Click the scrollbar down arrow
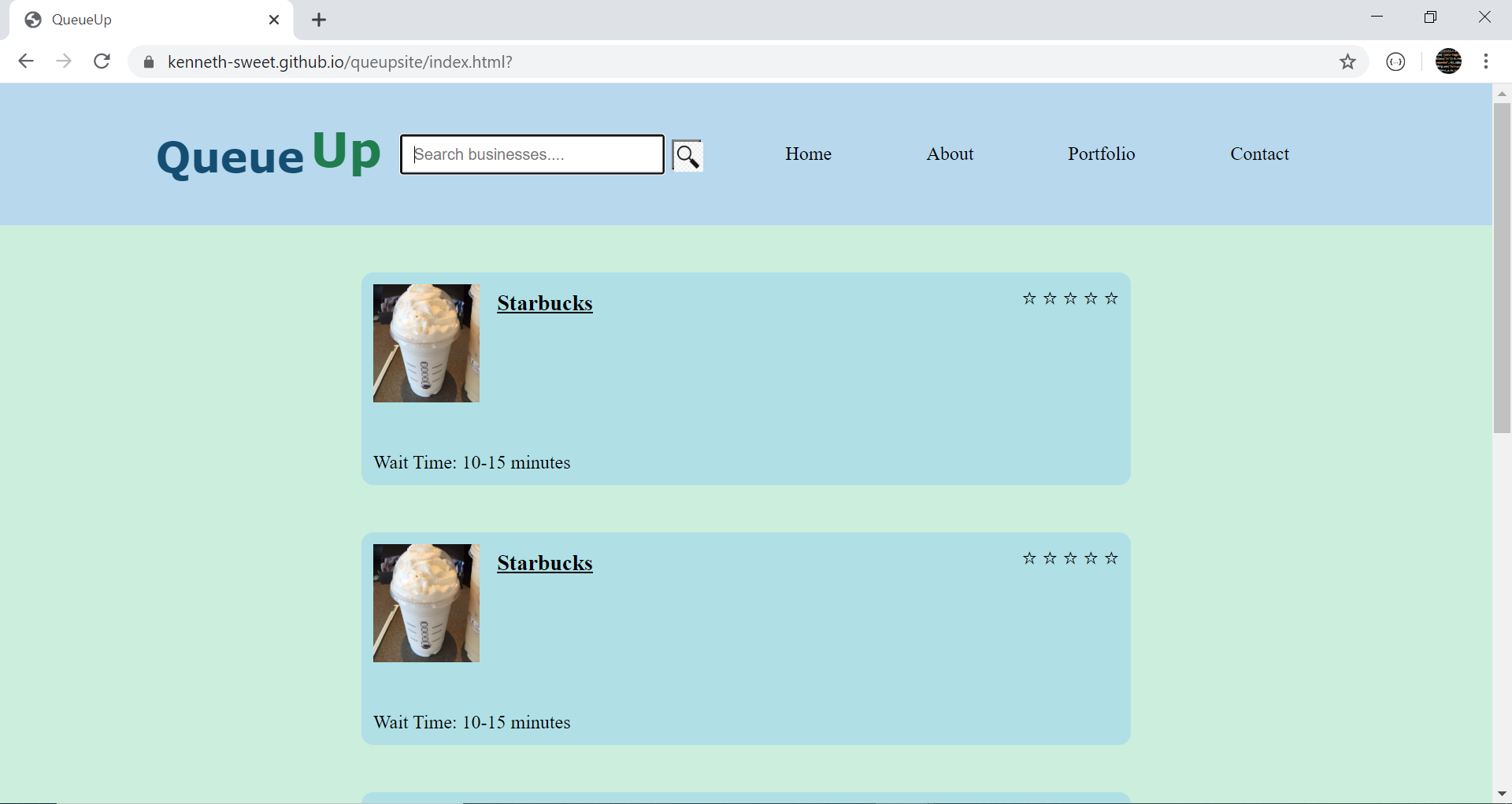This screenshot has height=804, width=1512. [1502, 794]
